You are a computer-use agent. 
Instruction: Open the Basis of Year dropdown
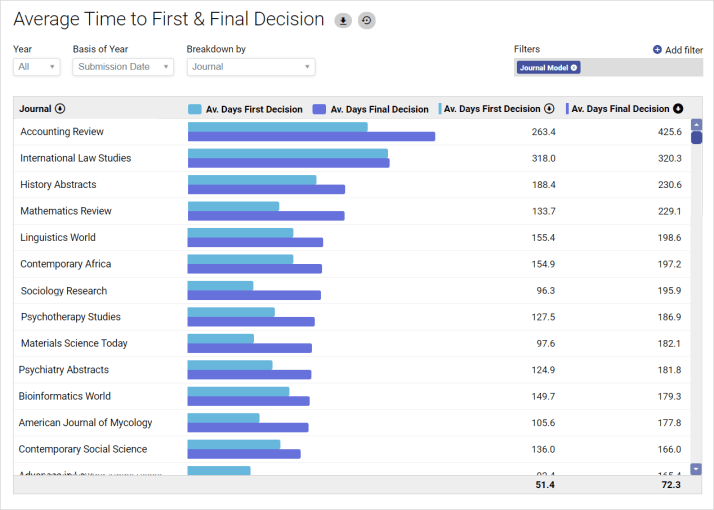click(123, 67)
